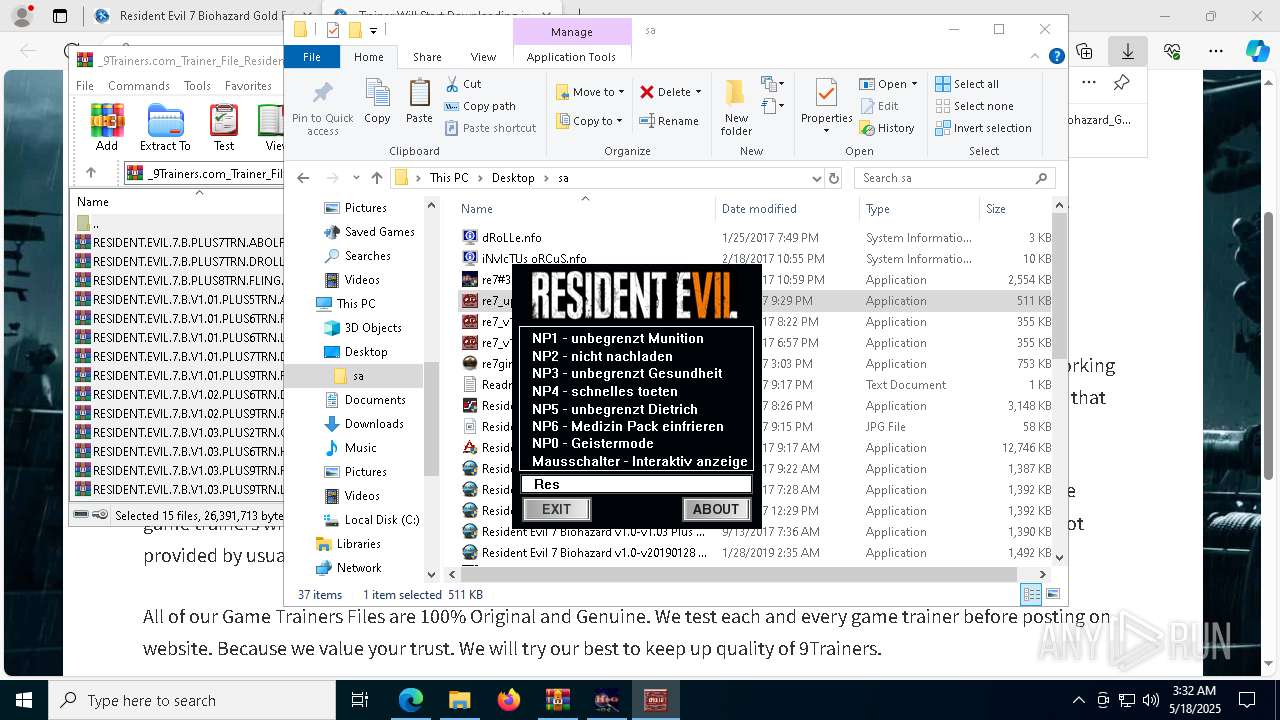
Task: Open address bar history dropdown chevron
Action: [816, 178]
